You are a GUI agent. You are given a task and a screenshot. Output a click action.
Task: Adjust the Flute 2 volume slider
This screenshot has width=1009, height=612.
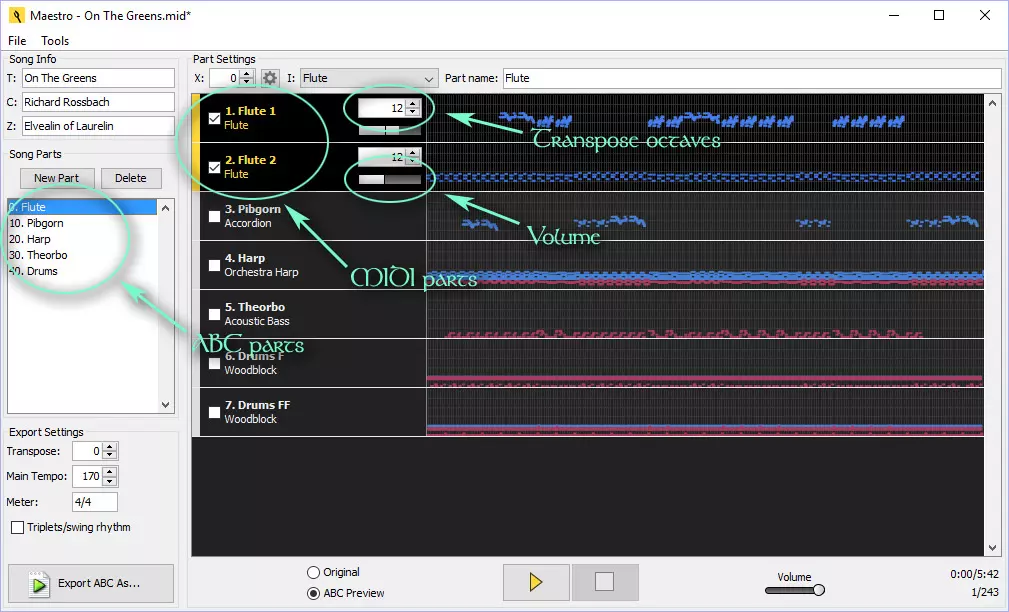click(x=389, y=180)
